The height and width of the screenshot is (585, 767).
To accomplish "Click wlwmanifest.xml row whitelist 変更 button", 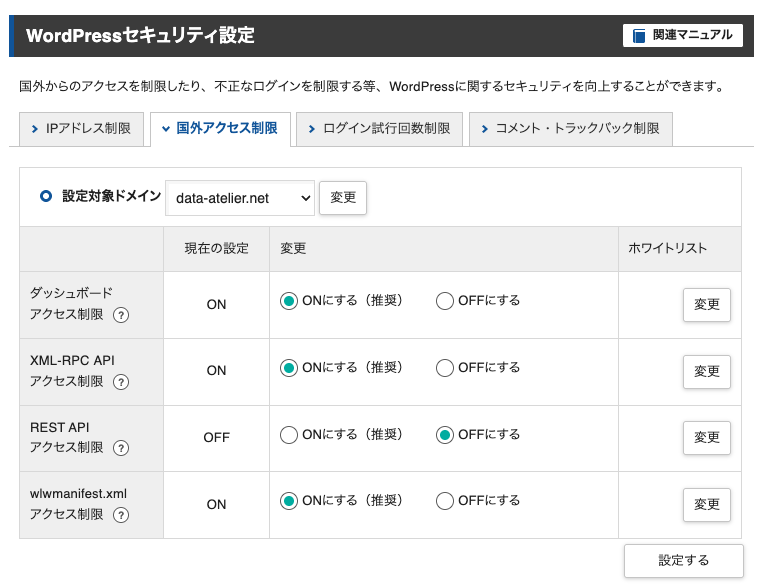I will 707,505.
